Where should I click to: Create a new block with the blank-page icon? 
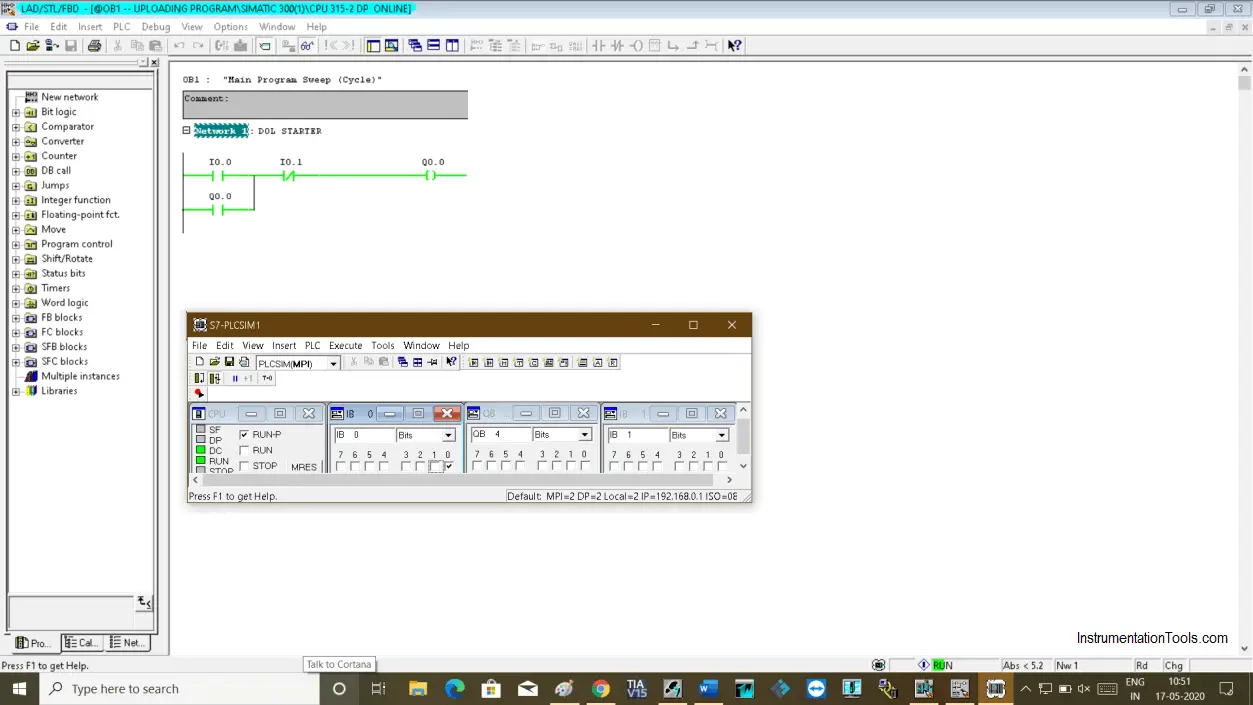[15, 46]
